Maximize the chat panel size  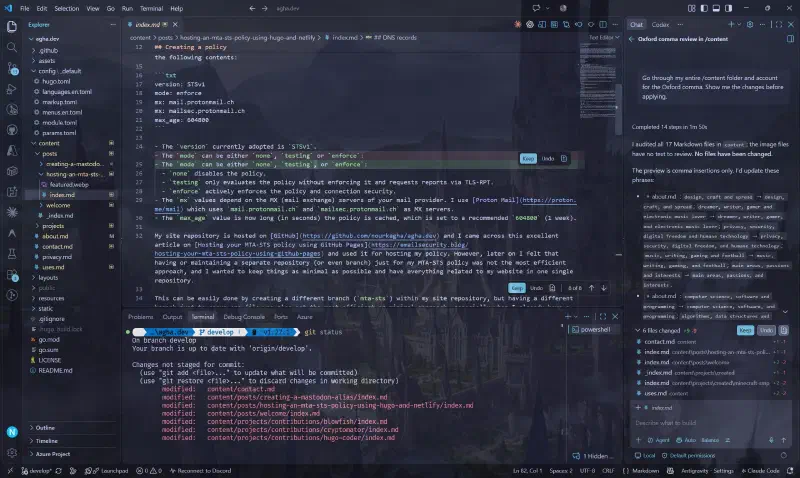[779, 24]
